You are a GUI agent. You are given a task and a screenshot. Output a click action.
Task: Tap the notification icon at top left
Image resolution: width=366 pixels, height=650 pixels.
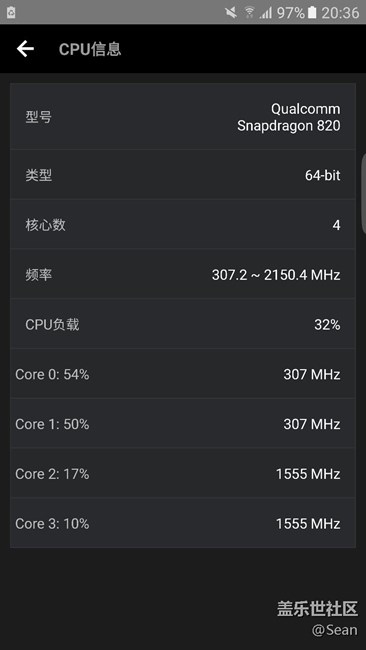click(x=11, y=12)
